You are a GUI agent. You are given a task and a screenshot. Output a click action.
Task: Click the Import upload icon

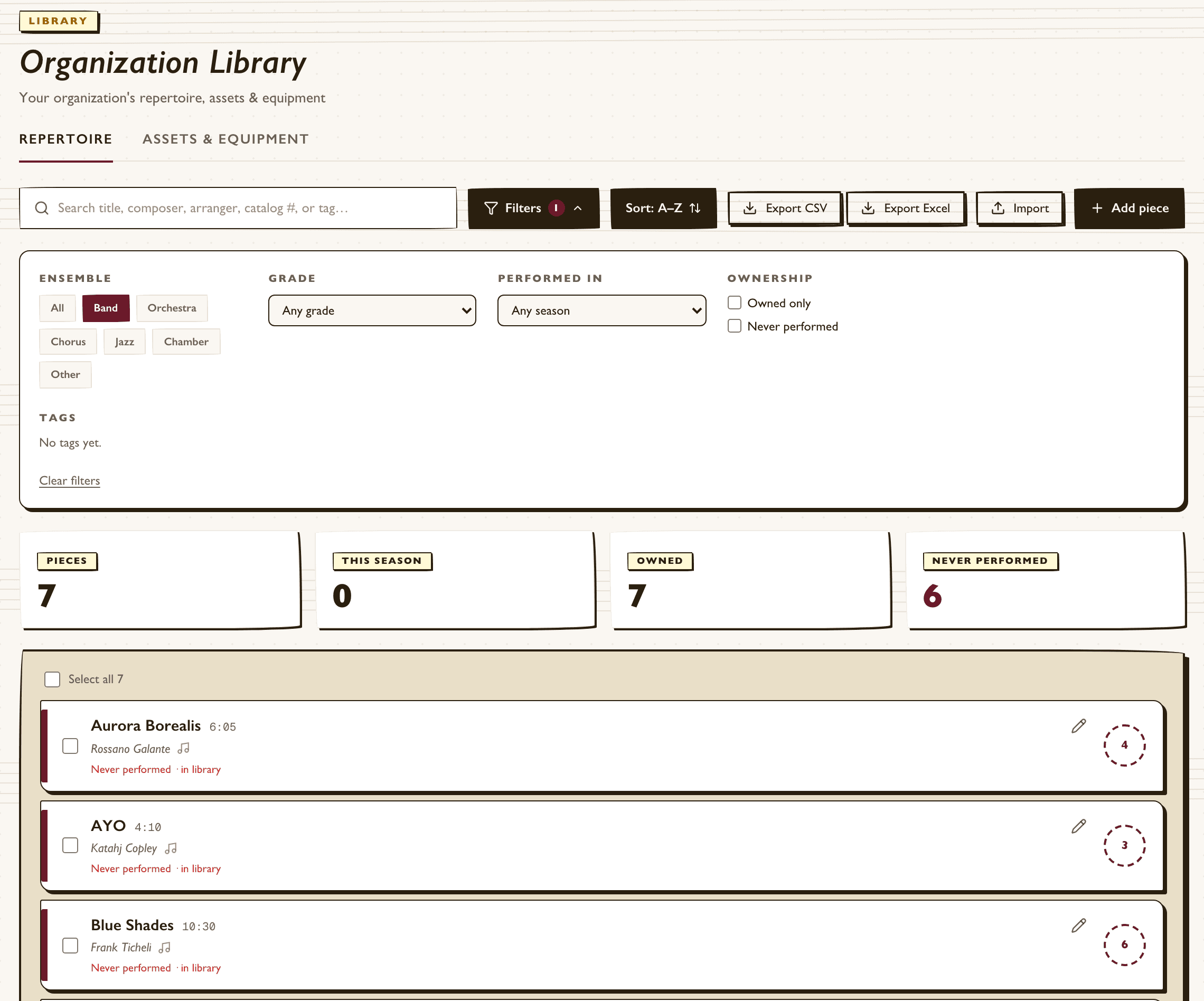click(998, 208)
